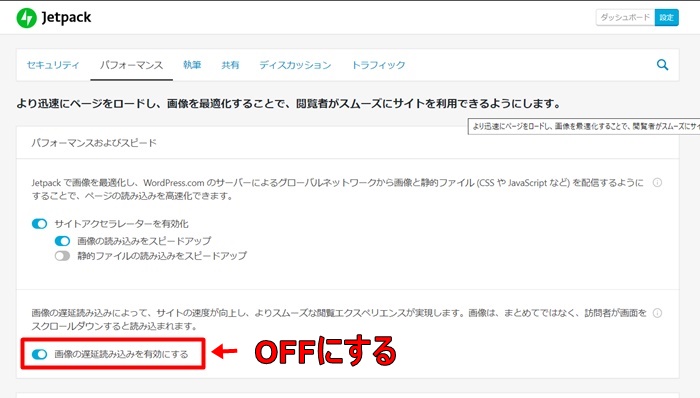Enable 静的ファイルの読み込みをスピードアップ switch

point(62,256)
